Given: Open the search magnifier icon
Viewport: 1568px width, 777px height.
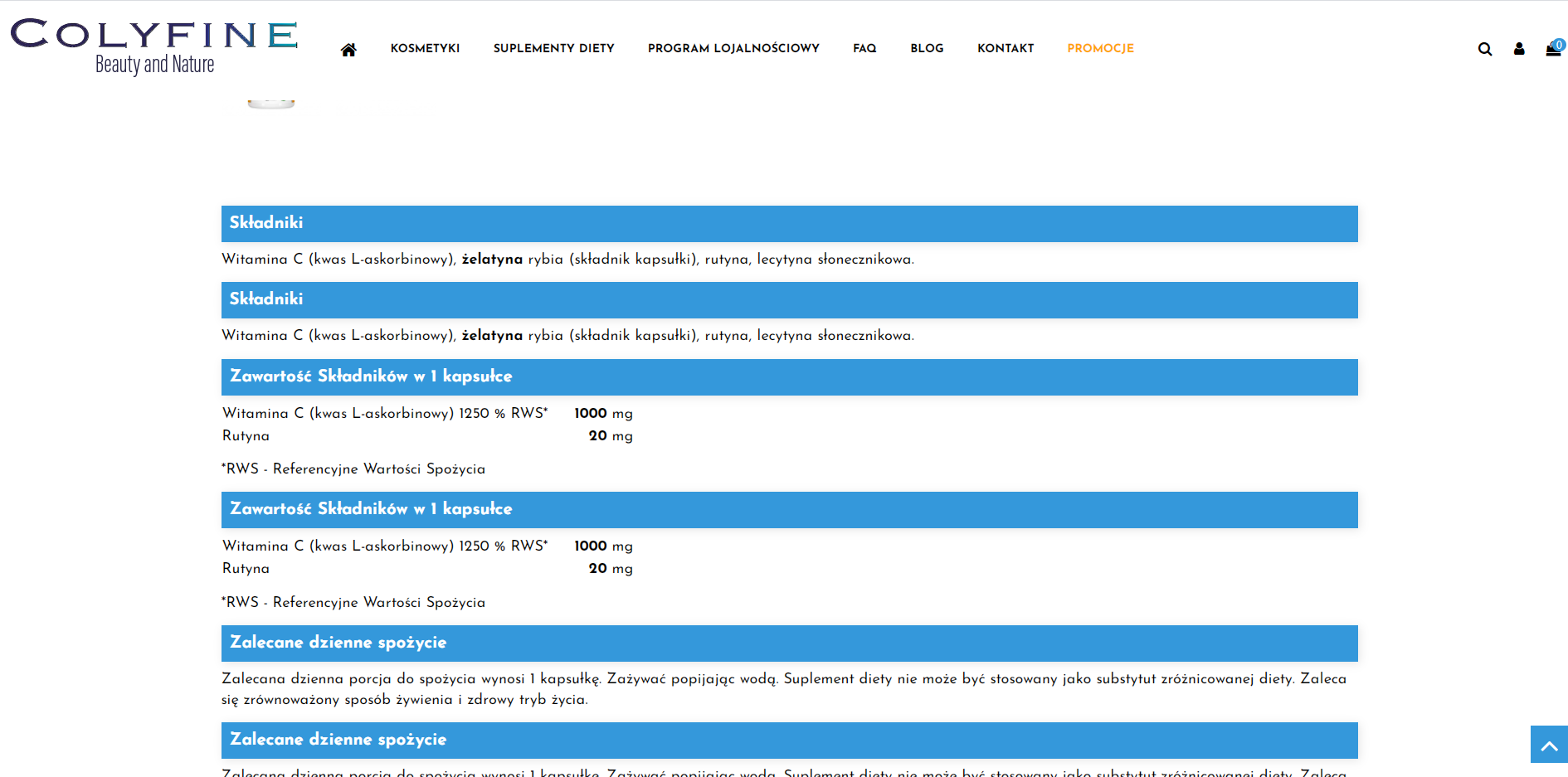Looking at the screenshot, I should 1485,49.
